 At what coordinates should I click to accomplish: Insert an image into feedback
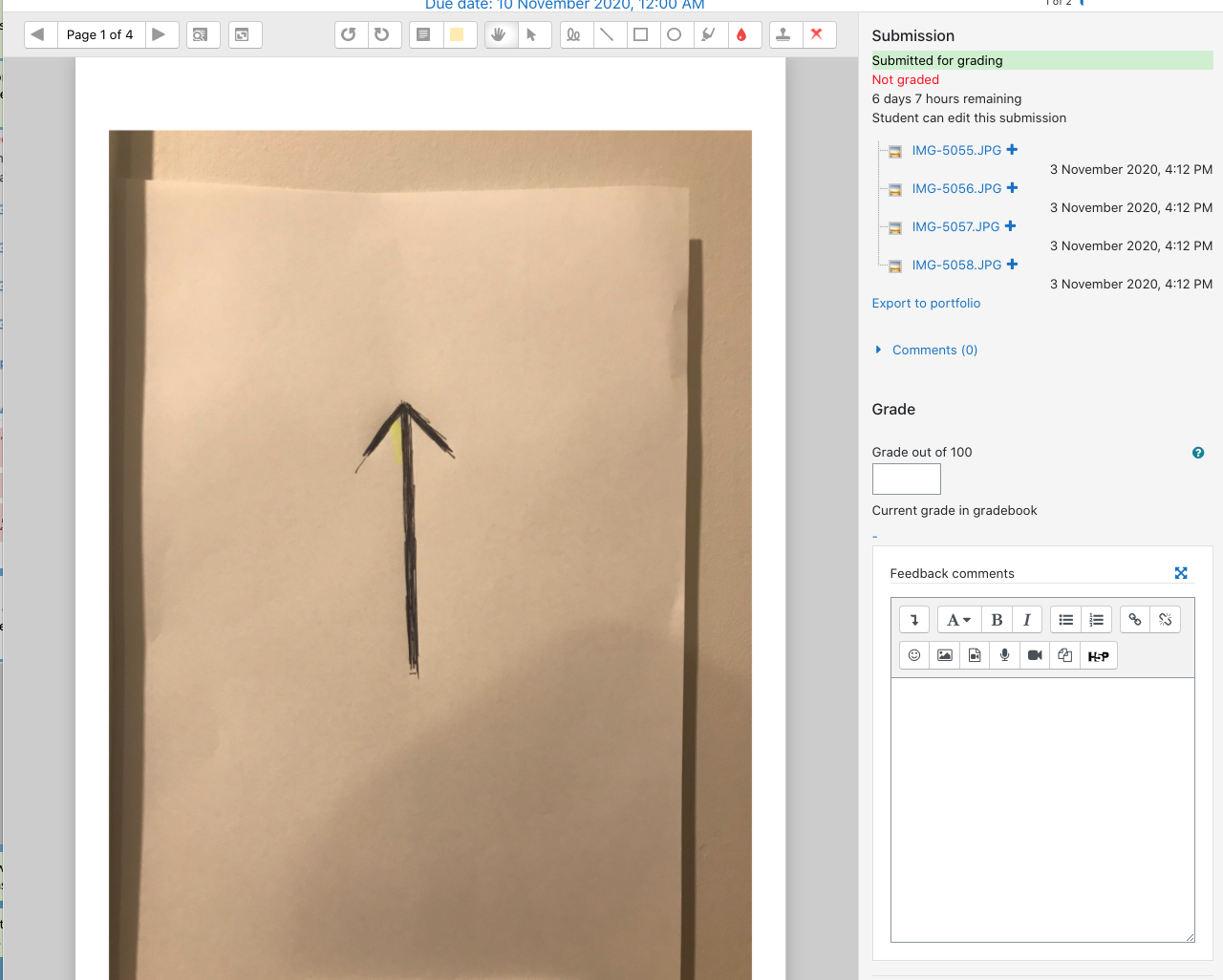point(945,655)
